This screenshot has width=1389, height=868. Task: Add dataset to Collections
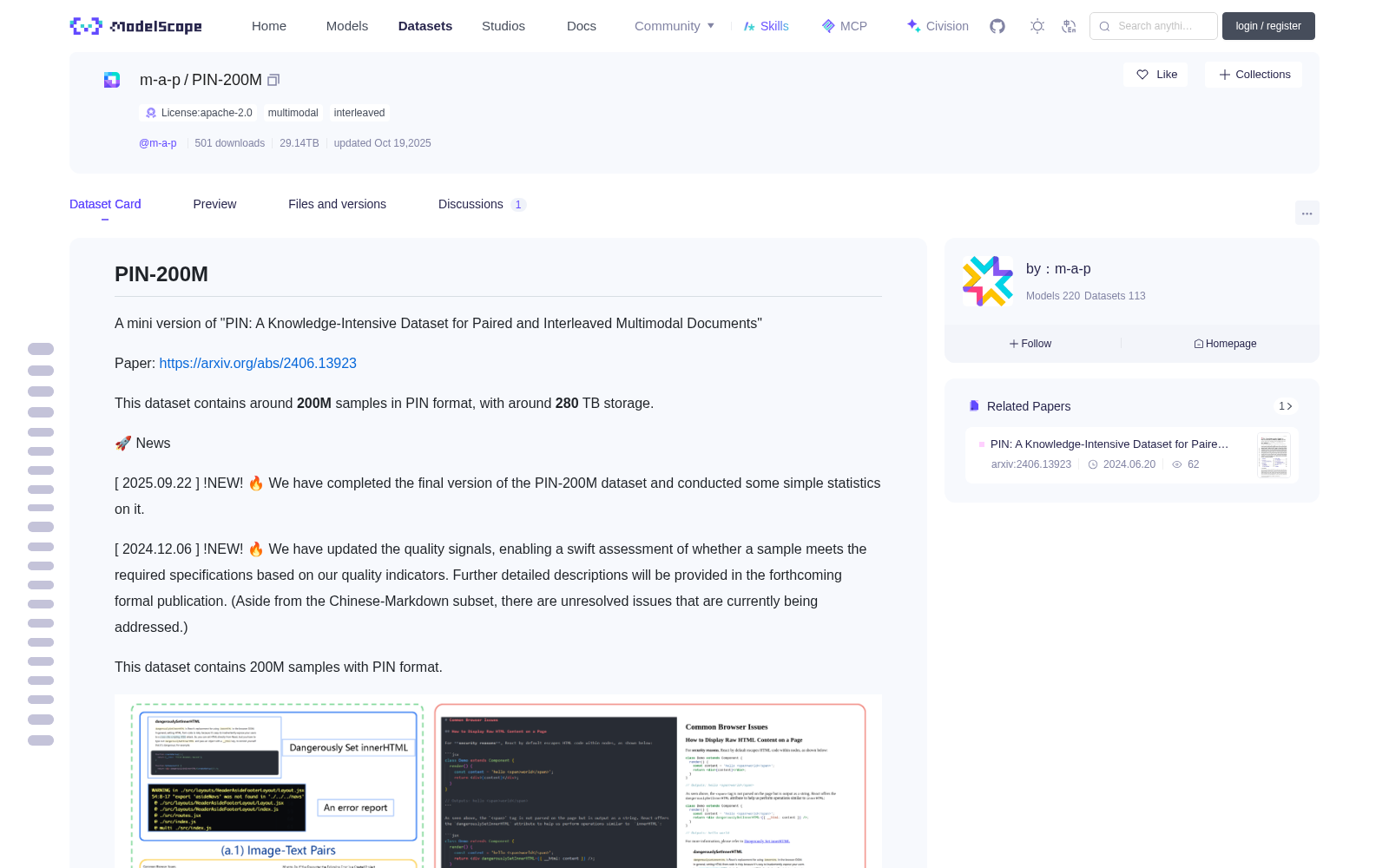pyautogui.click(x=1254, y=75)
